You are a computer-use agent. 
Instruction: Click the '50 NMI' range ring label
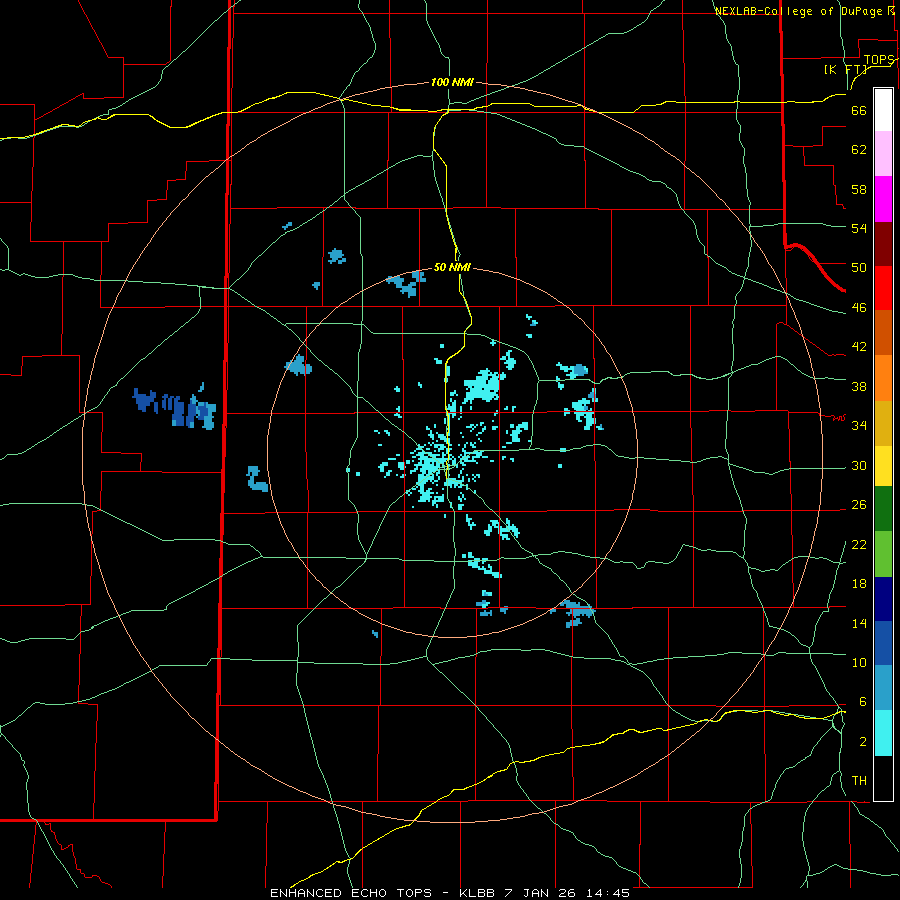(452, 267)
